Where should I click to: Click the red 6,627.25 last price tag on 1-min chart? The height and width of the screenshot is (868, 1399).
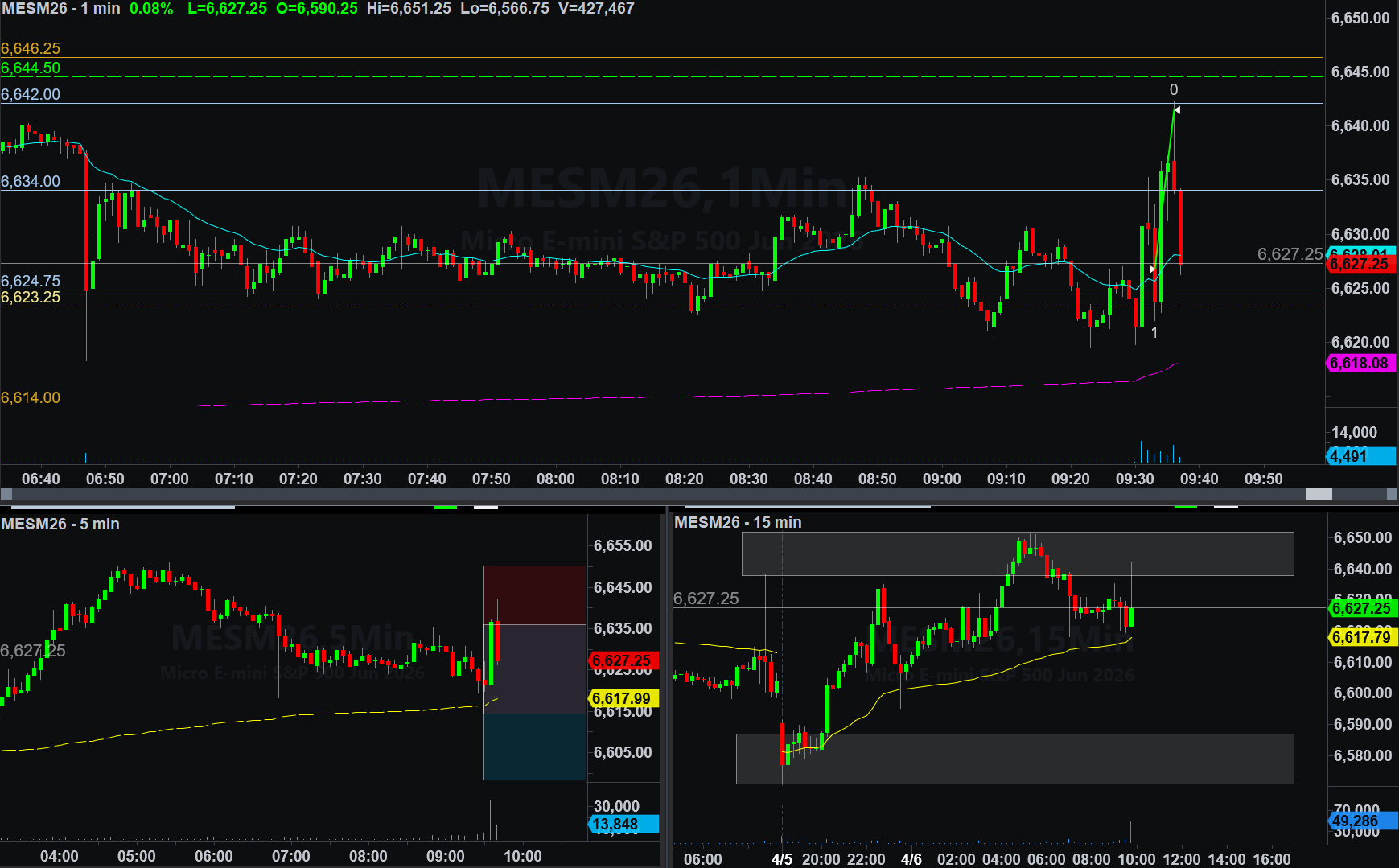1359,265
